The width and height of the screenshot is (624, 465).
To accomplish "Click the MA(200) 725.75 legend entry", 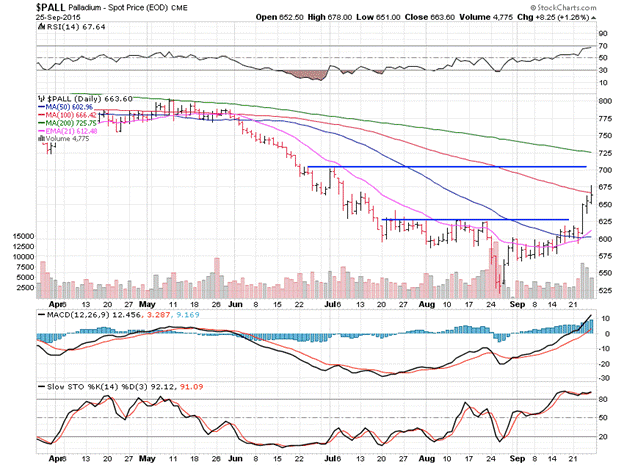I will click(67, 123).
